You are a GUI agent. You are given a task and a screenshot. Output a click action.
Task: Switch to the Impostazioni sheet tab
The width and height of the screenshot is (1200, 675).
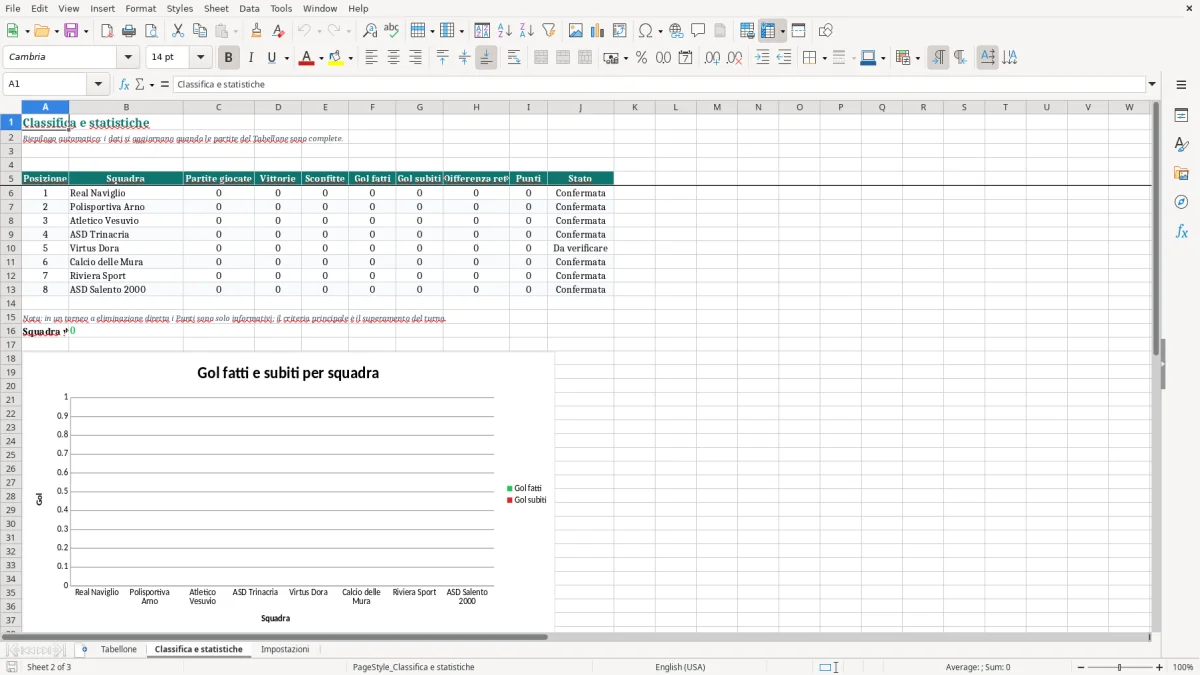click(285, 649)
